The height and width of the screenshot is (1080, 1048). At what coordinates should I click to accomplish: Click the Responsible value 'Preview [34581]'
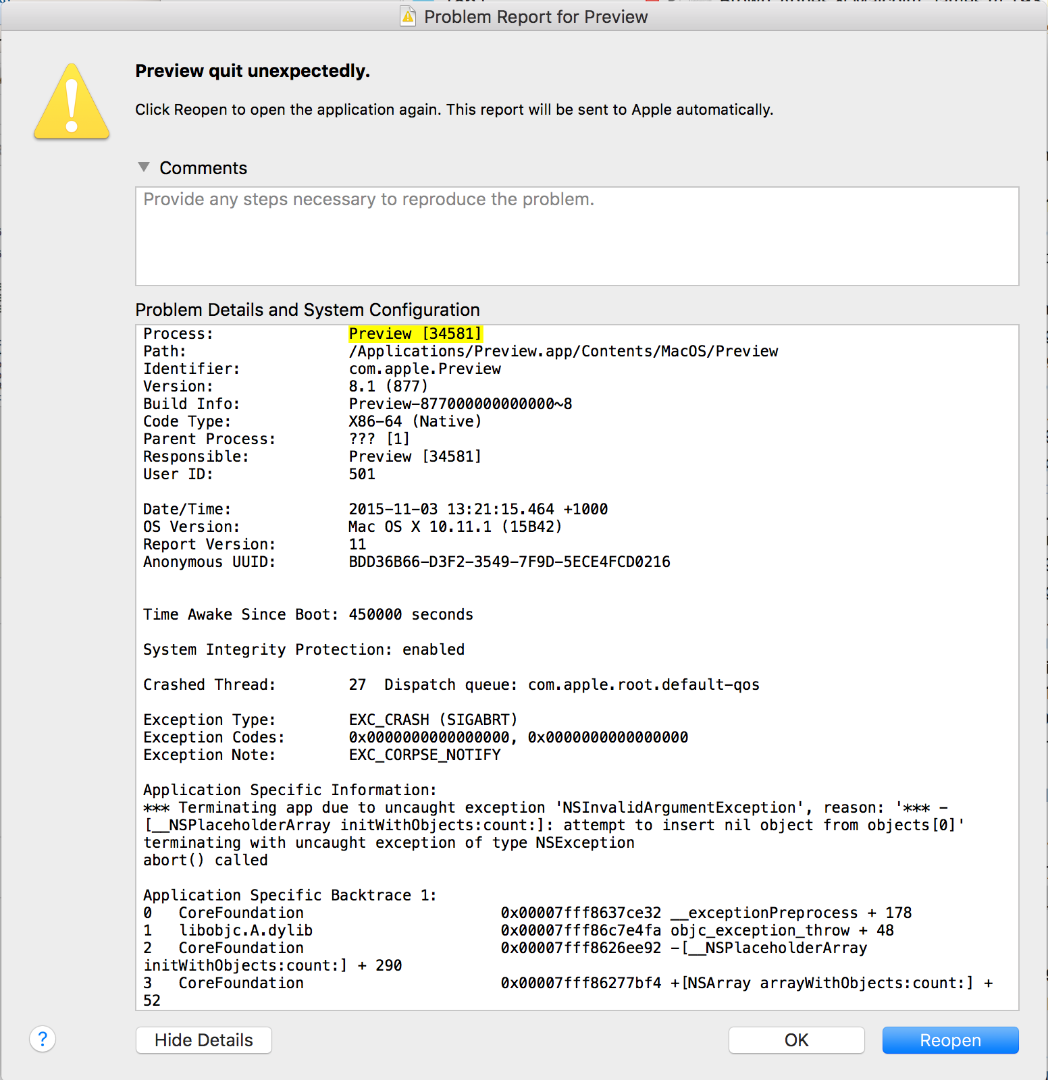click(x=415, y=457)
